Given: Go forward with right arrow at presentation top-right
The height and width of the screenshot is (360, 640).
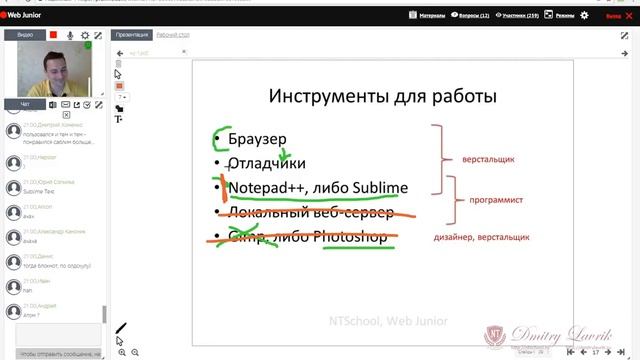Looking at the screenshot, I should pyautogui.click(x=624, y=53).
